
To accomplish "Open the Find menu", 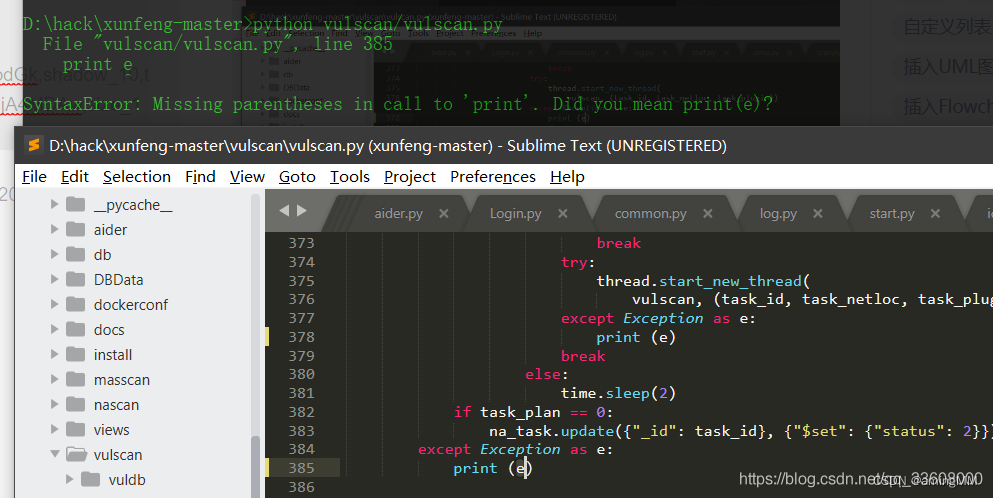I will point(200,177).
